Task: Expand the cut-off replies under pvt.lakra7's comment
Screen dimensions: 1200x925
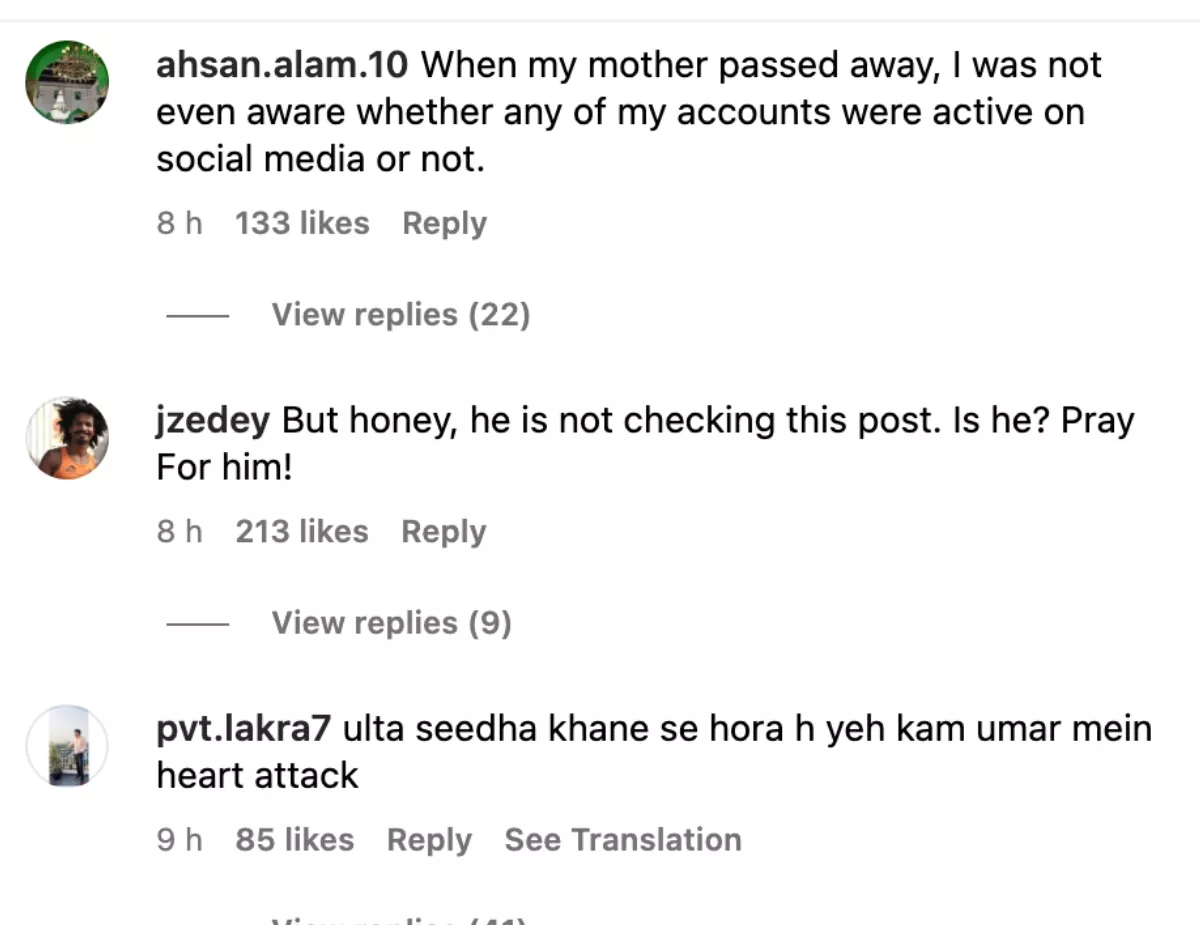Action: pos(398,919)
